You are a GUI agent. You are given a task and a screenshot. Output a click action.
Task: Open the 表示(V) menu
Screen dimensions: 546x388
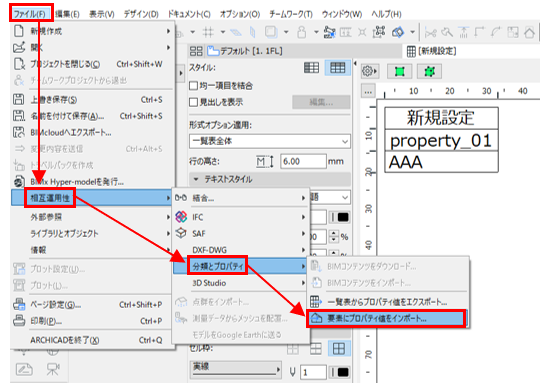click(102, 14)
